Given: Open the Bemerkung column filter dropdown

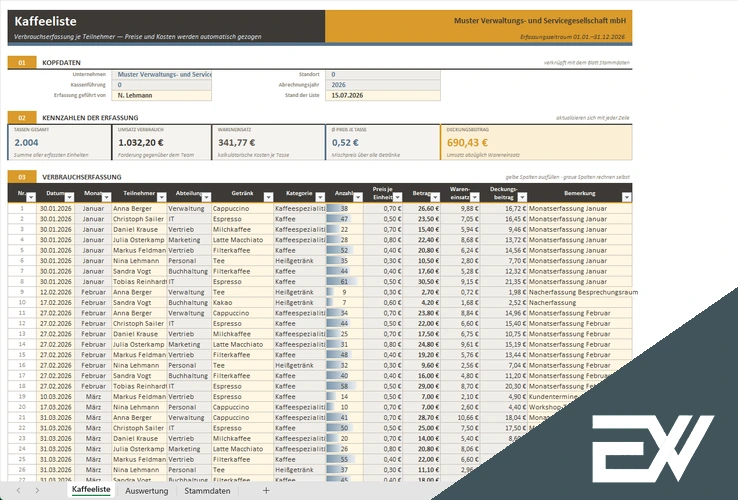Looking at the screenshot, I should pos(626,197).
